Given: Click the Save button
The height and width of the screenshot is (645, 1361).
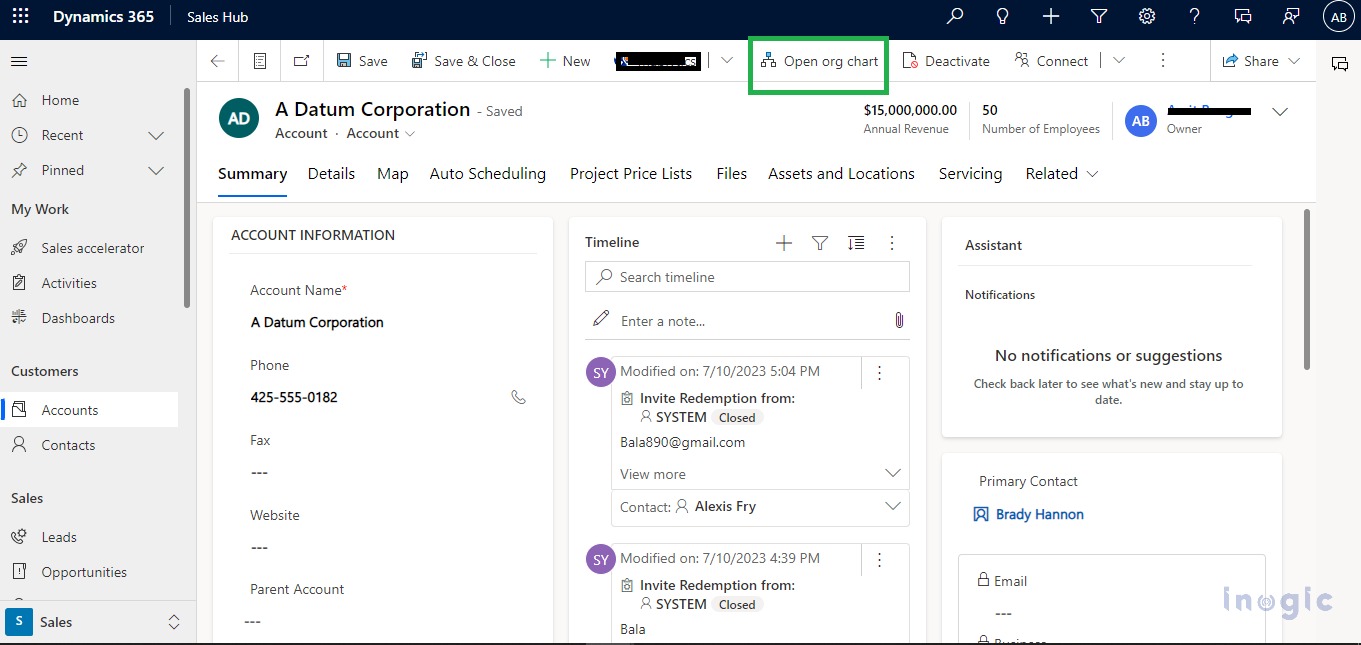Looking at the screenshot, I should click(x=362, y=61).
